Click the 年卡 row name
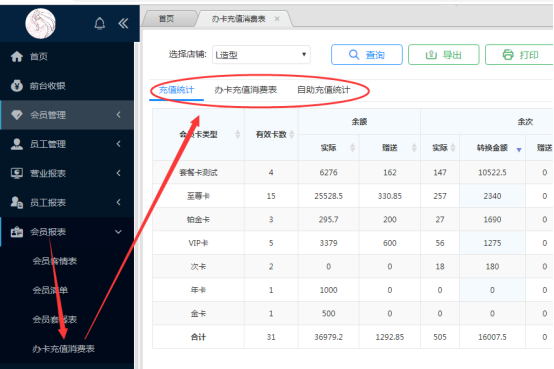The width and height of the screenshot is (554, 369). (198, 290)
